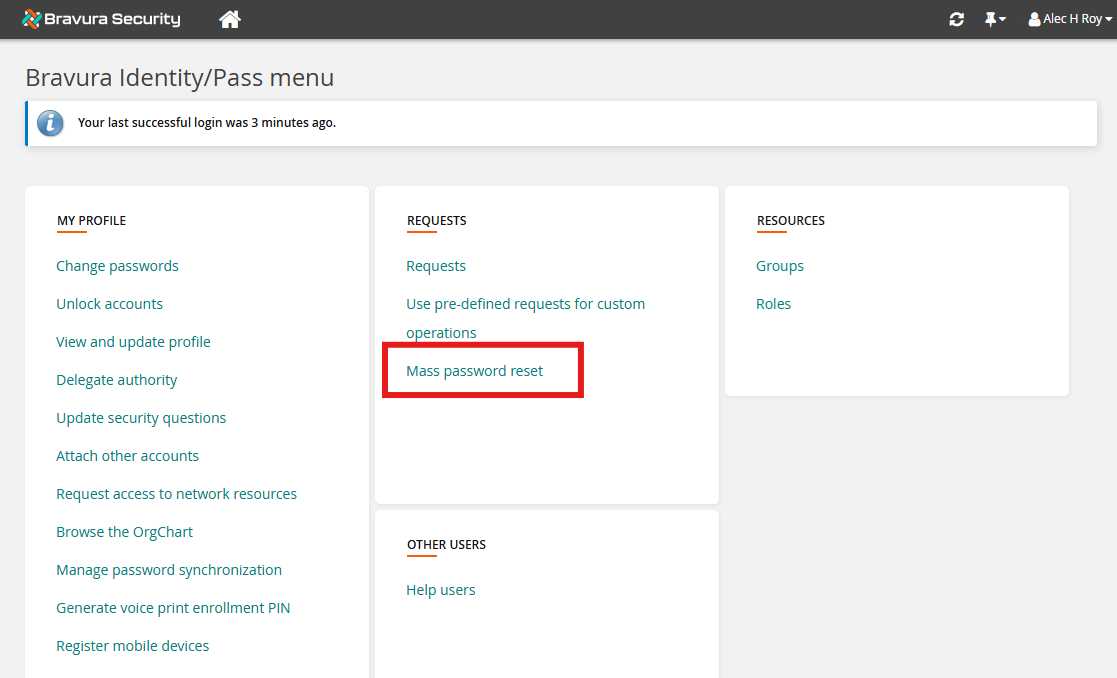Select the home icon in the navigation bar
The image size is (1117, 678).
pos(229,18)
